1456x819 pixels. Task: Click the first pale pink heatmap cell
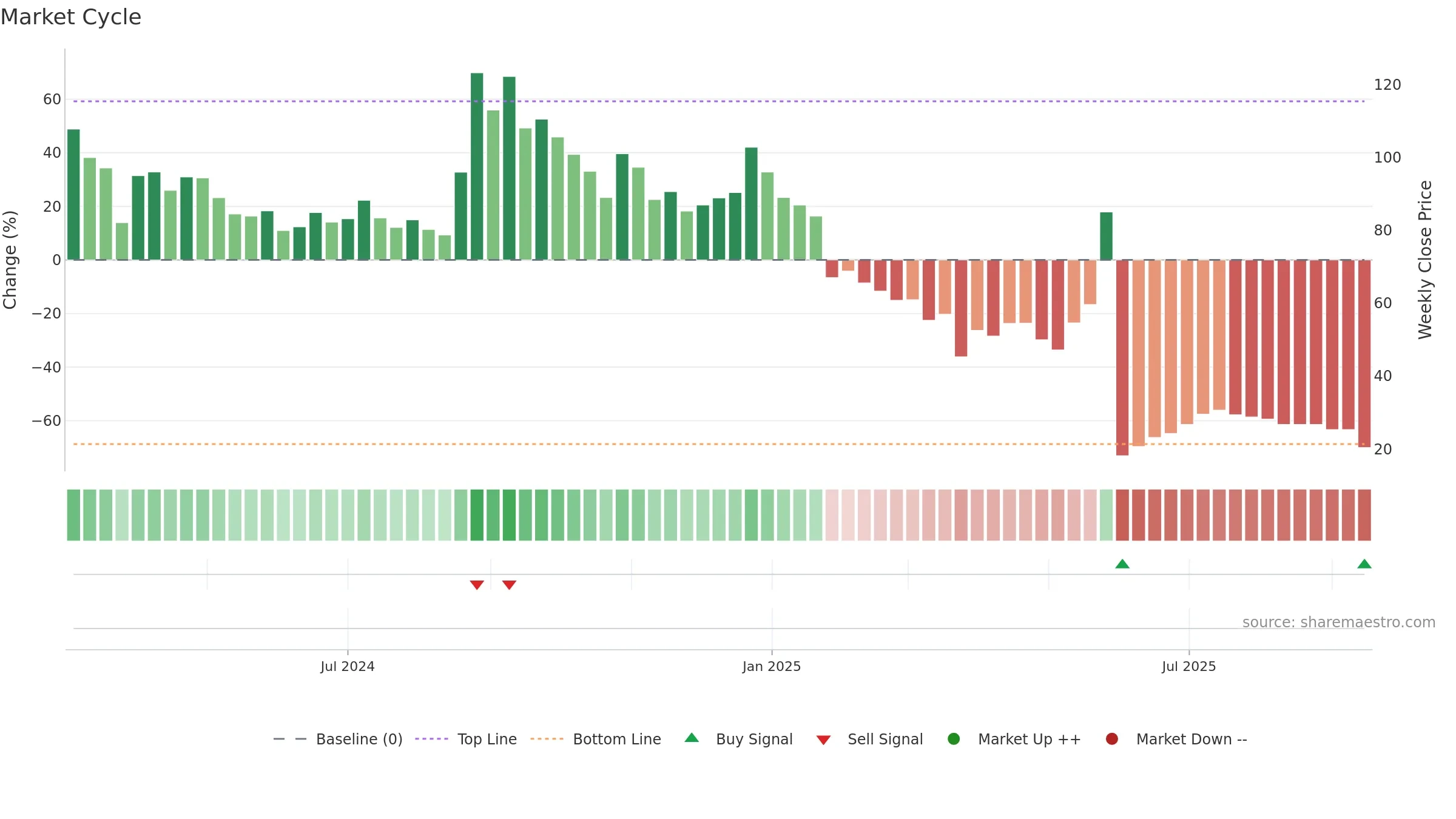pyautogui.click(x=832, y=515)
